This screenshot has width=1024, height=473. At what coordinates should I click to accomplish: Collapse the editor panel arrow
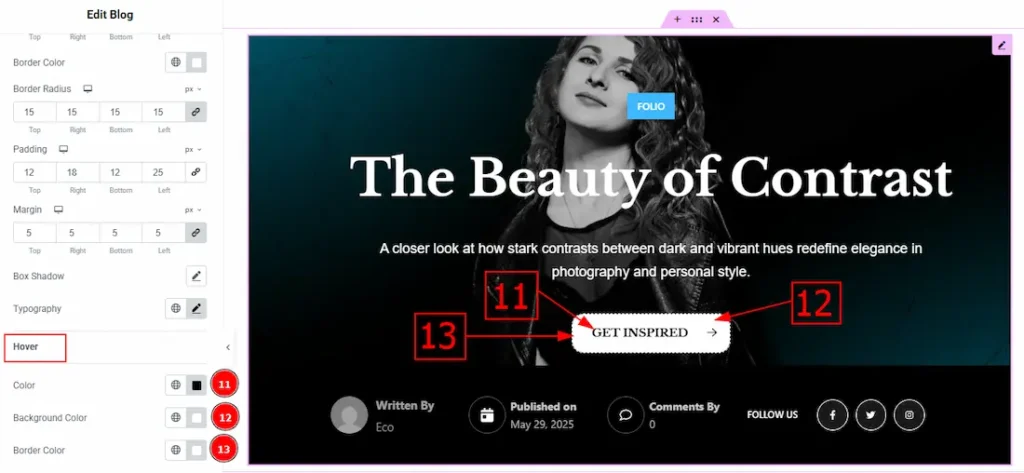coord(227,348)
